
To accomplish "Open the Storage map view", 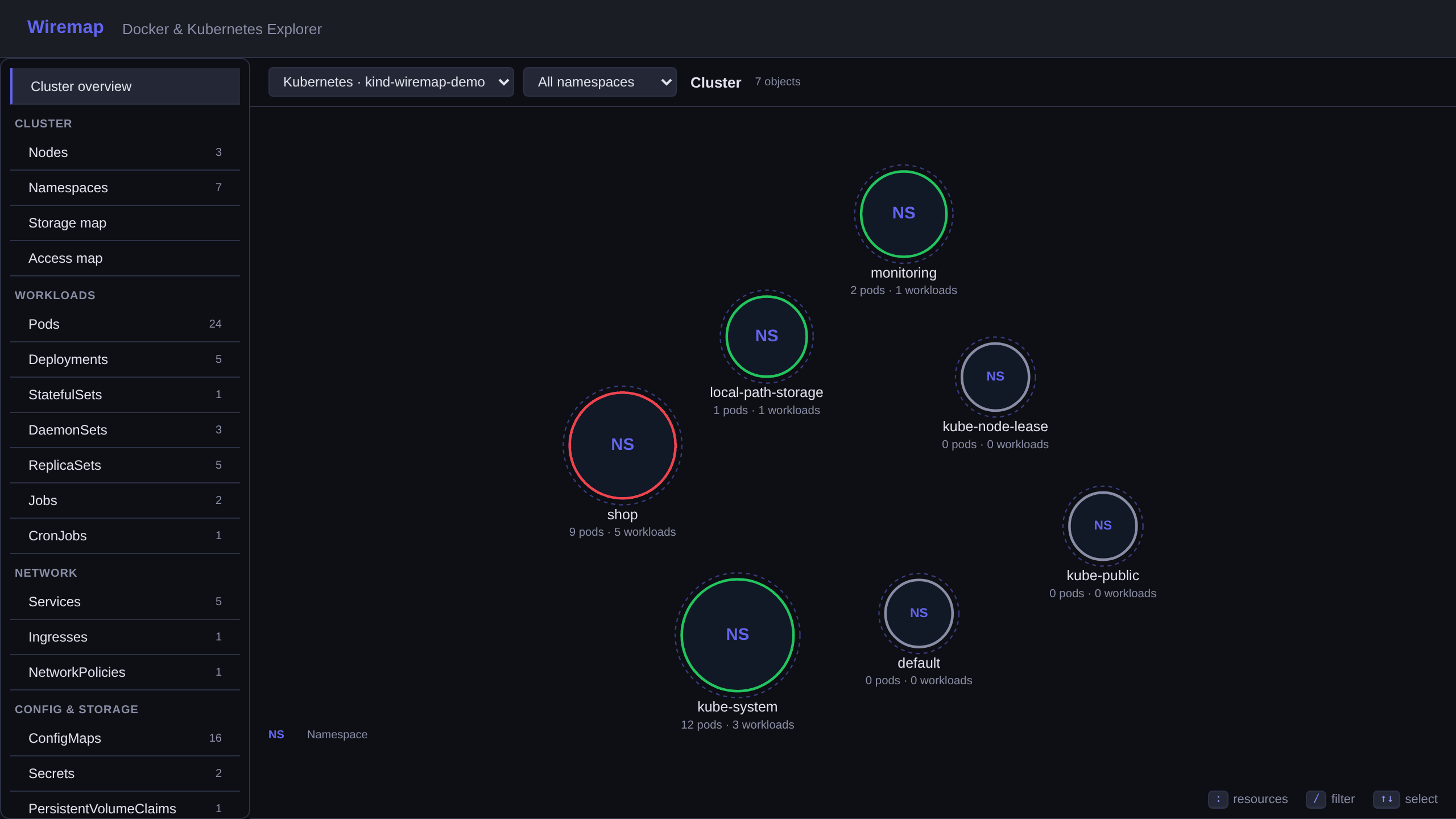I will click(125, 223).
